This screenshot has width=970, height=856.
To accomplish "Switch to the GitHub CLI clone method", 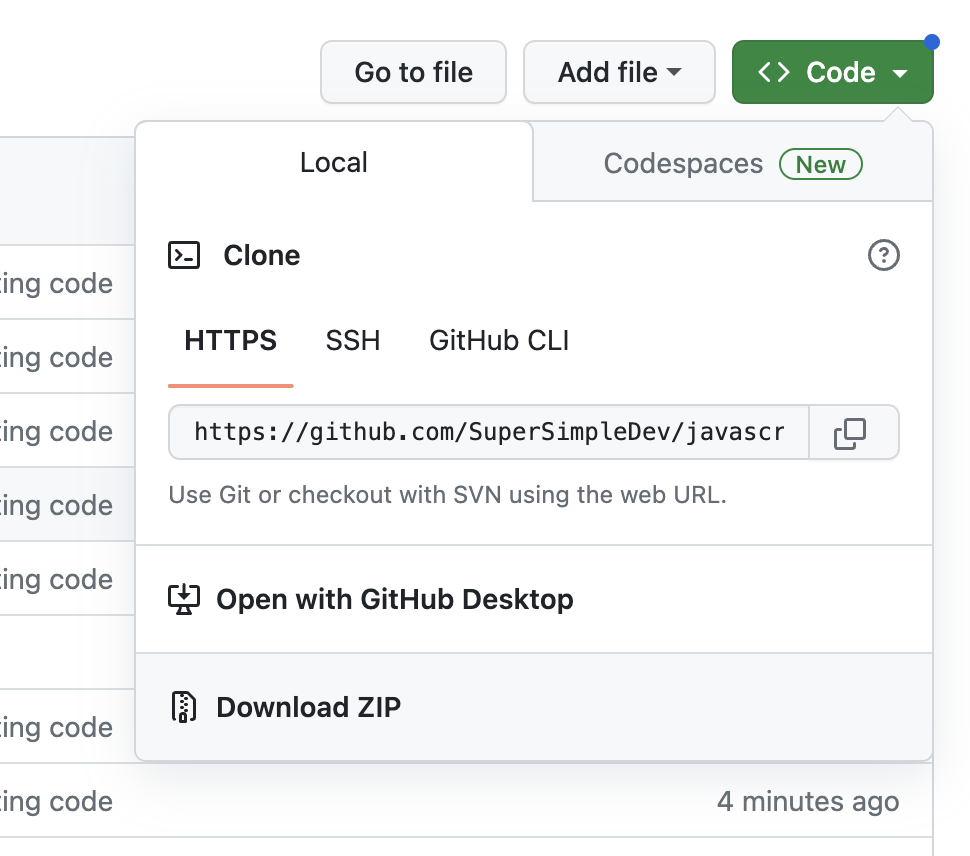I will (498, 340).
